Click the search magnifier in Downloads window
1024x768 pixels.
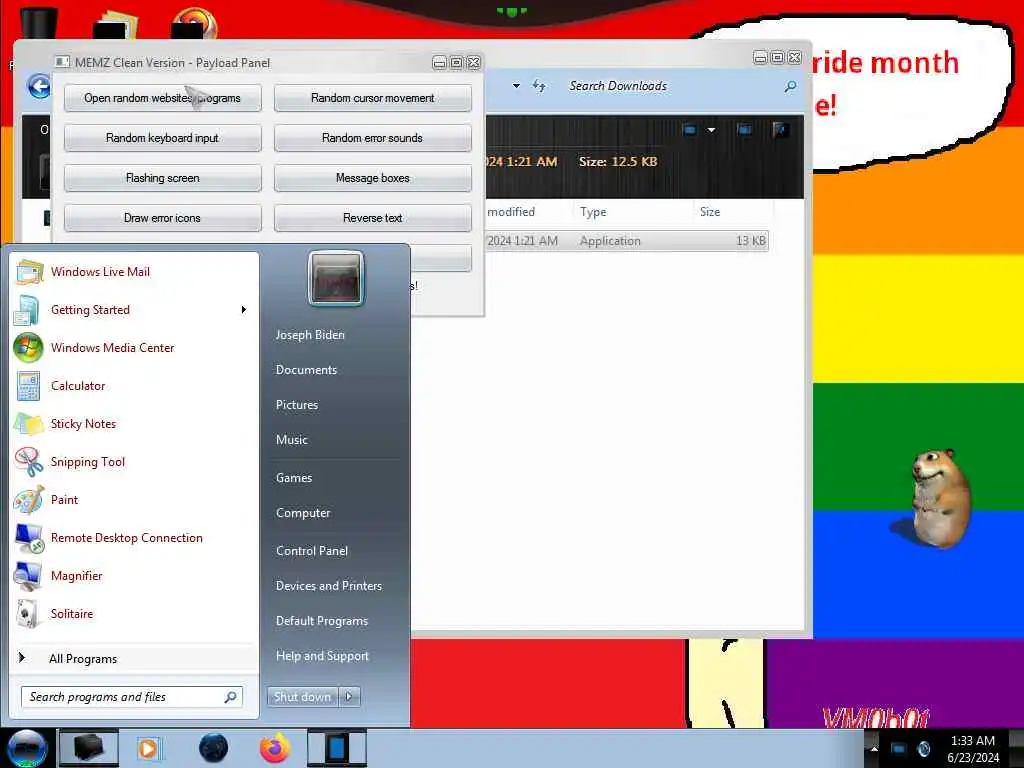pos(790,86)
